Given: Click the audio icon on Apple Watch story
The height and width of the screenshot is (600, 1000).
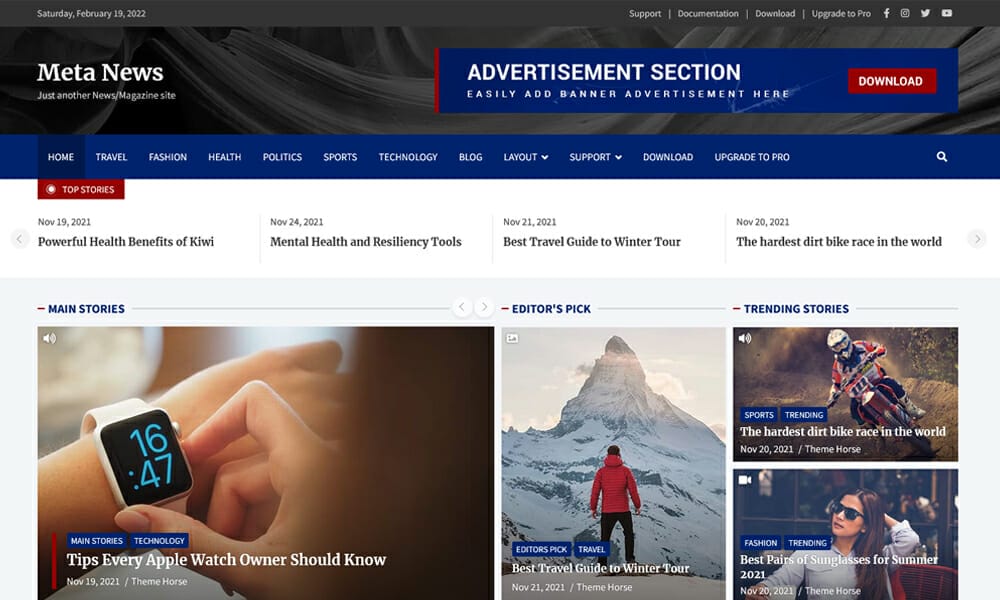Looking at the screenshot, I should [x=48, y=337].
